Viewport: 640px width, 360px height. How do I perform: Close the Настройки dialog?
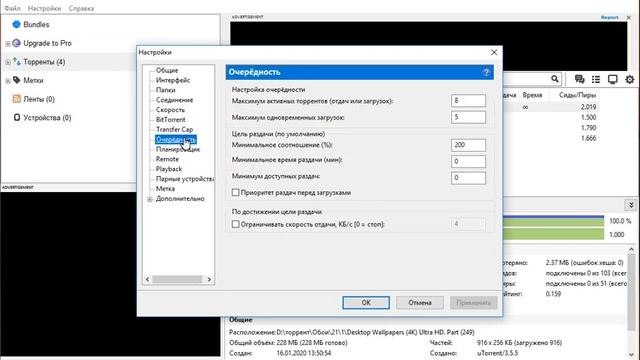[494, 52]
